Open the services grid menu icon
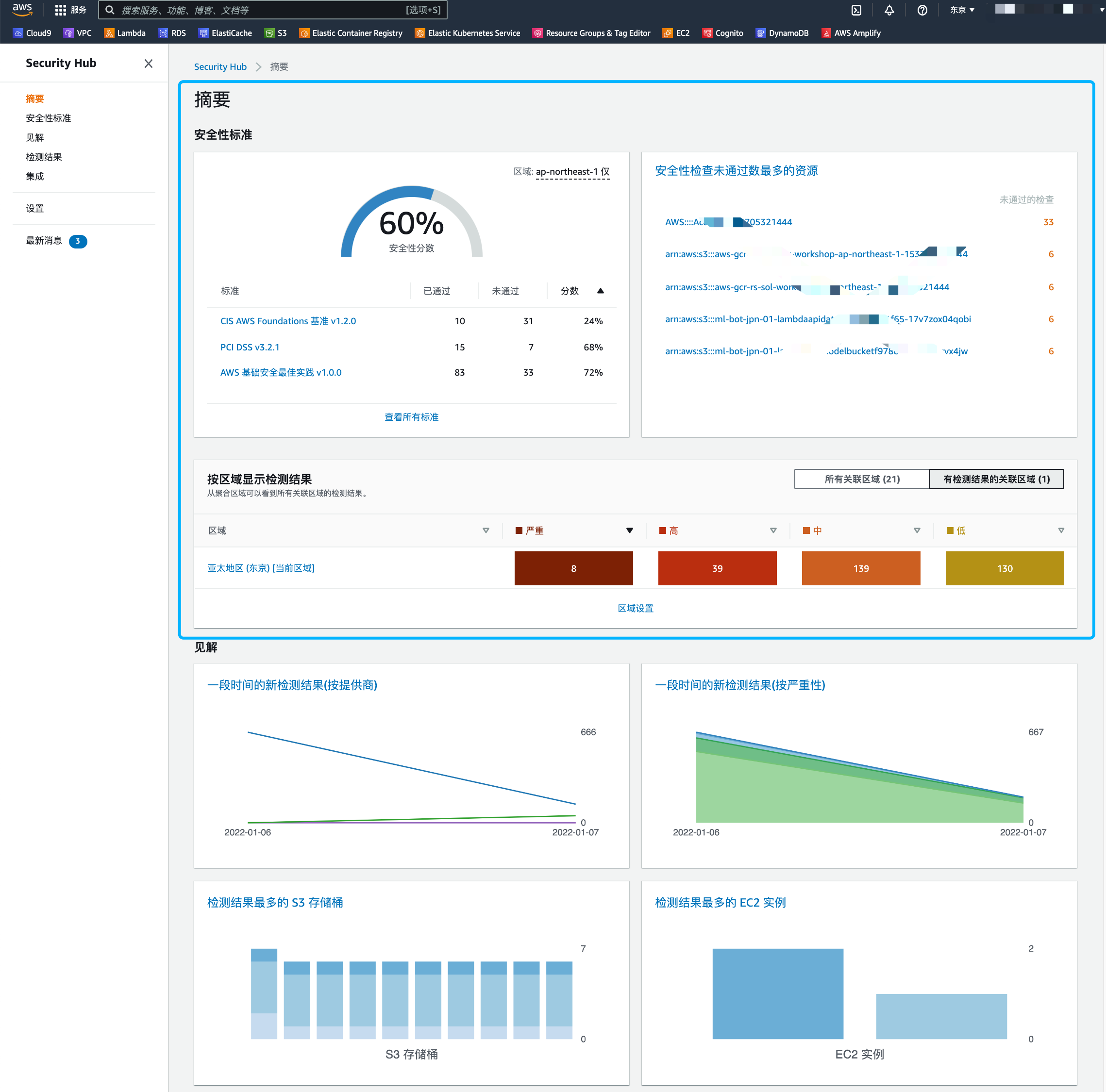This screenshot has height=1092, width=1106. click(x=60, y=10)
